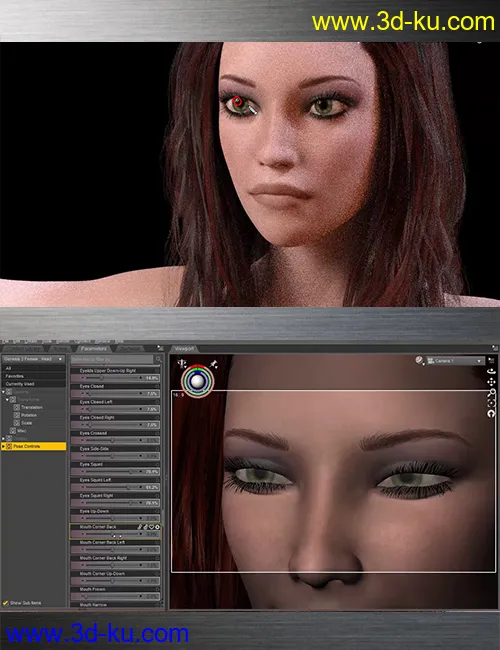Click the 14.9% value field
500x650 pixels.
click(152, 378)
